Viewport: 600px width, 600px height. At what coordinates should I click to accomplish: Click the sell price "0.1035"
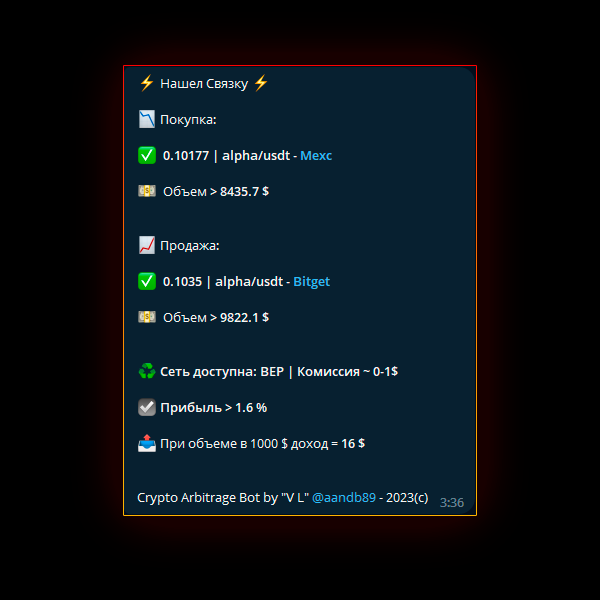click(182, 282)
